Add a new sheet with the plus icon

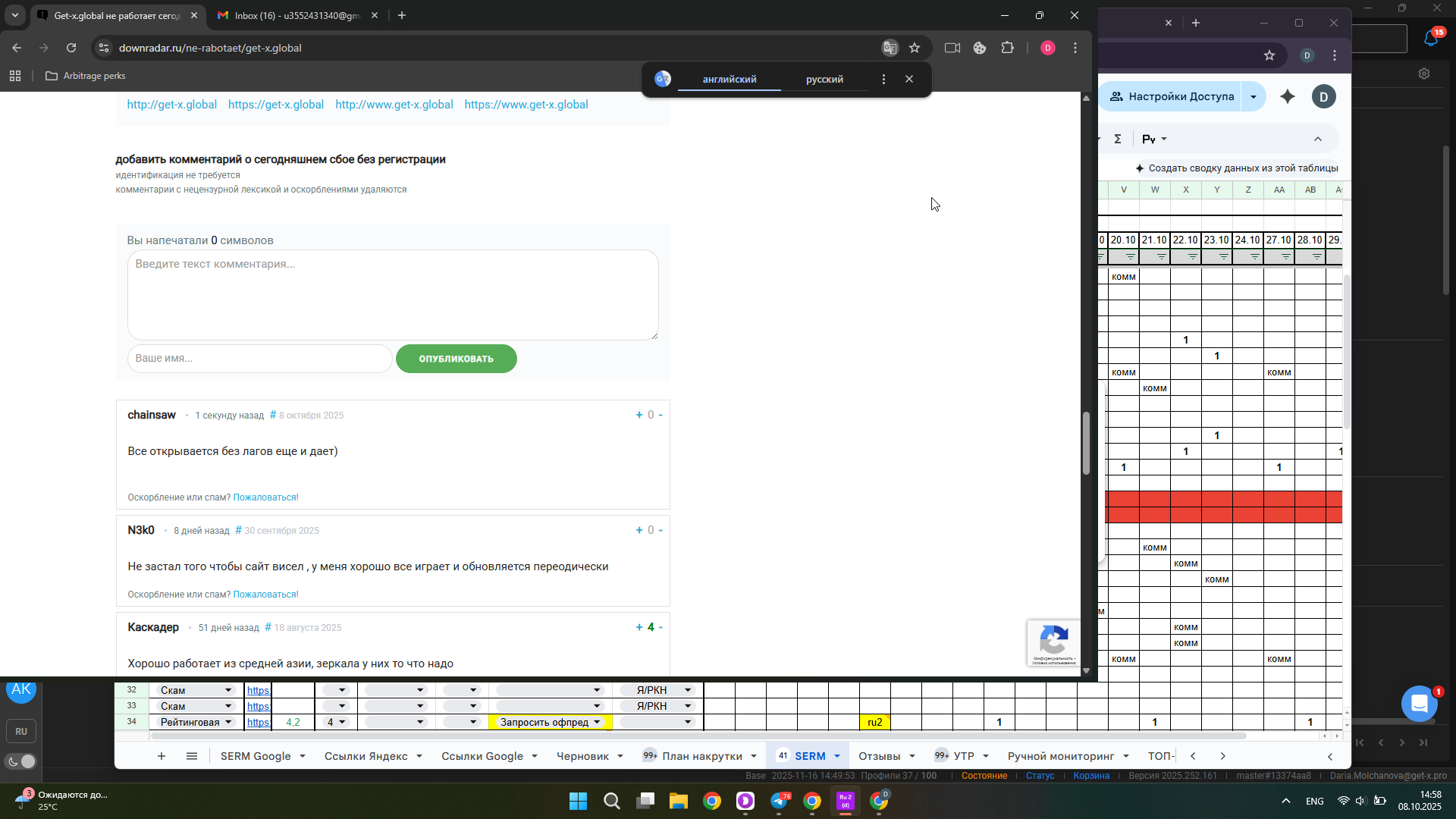tap(161, 756)
